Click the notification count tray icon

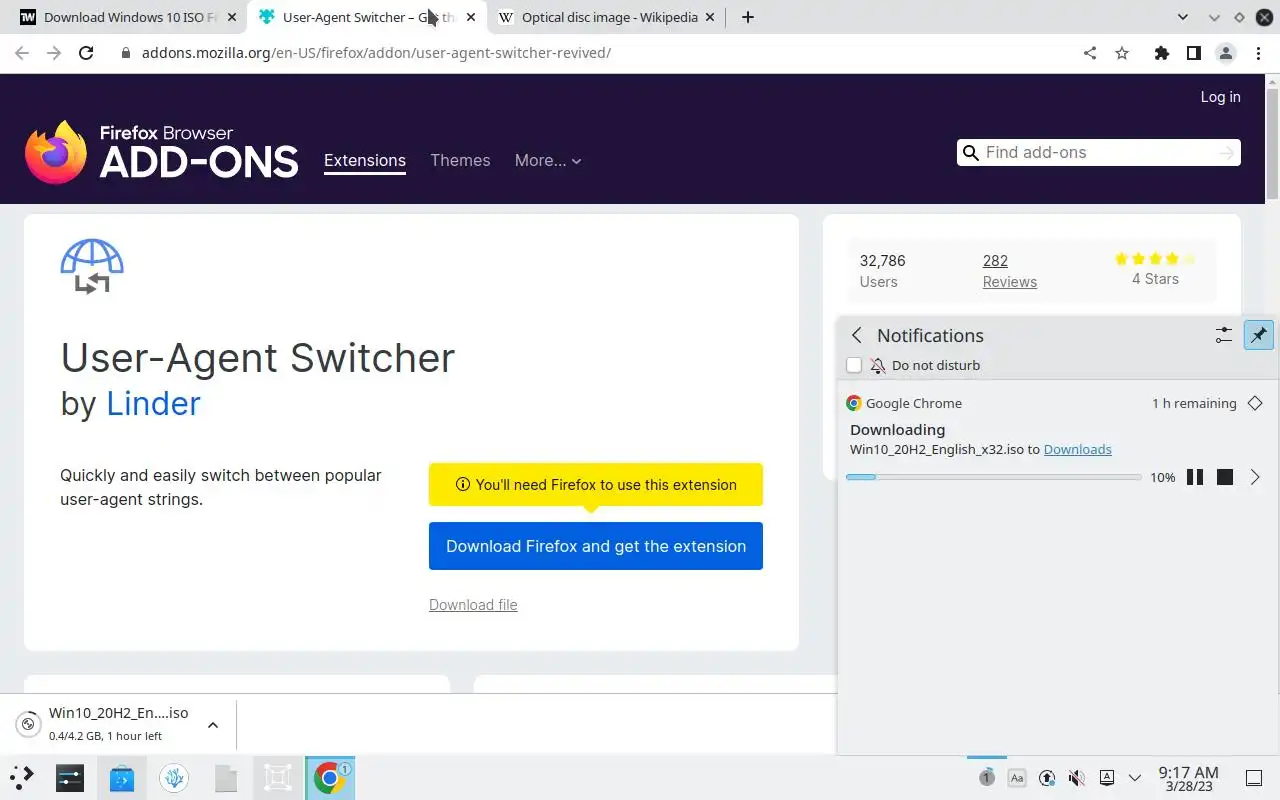(986, 777)
